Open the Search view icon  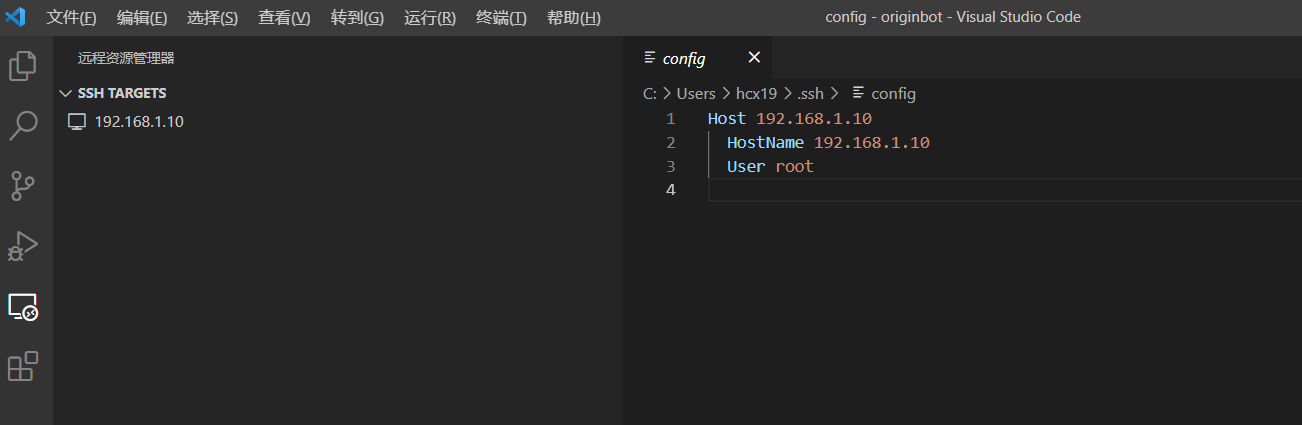click(23, 126)
